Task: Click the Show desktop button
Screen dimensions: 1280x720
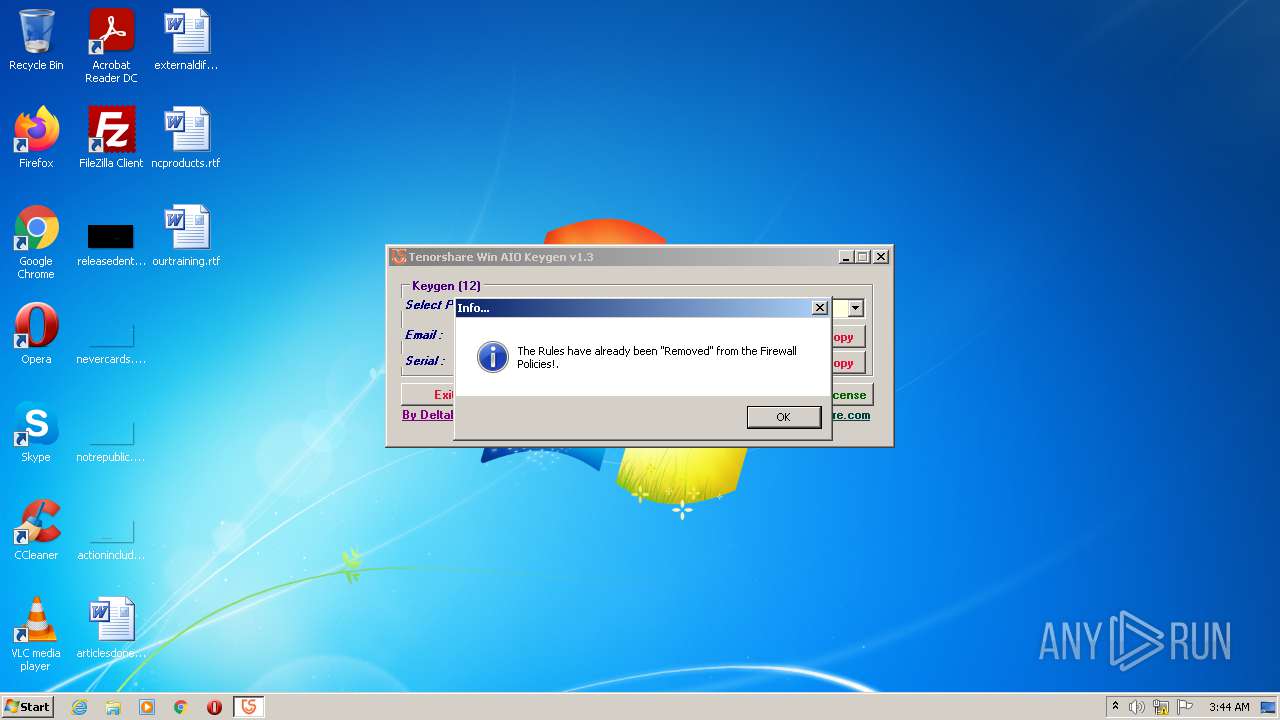Action: click(1269, 707)
